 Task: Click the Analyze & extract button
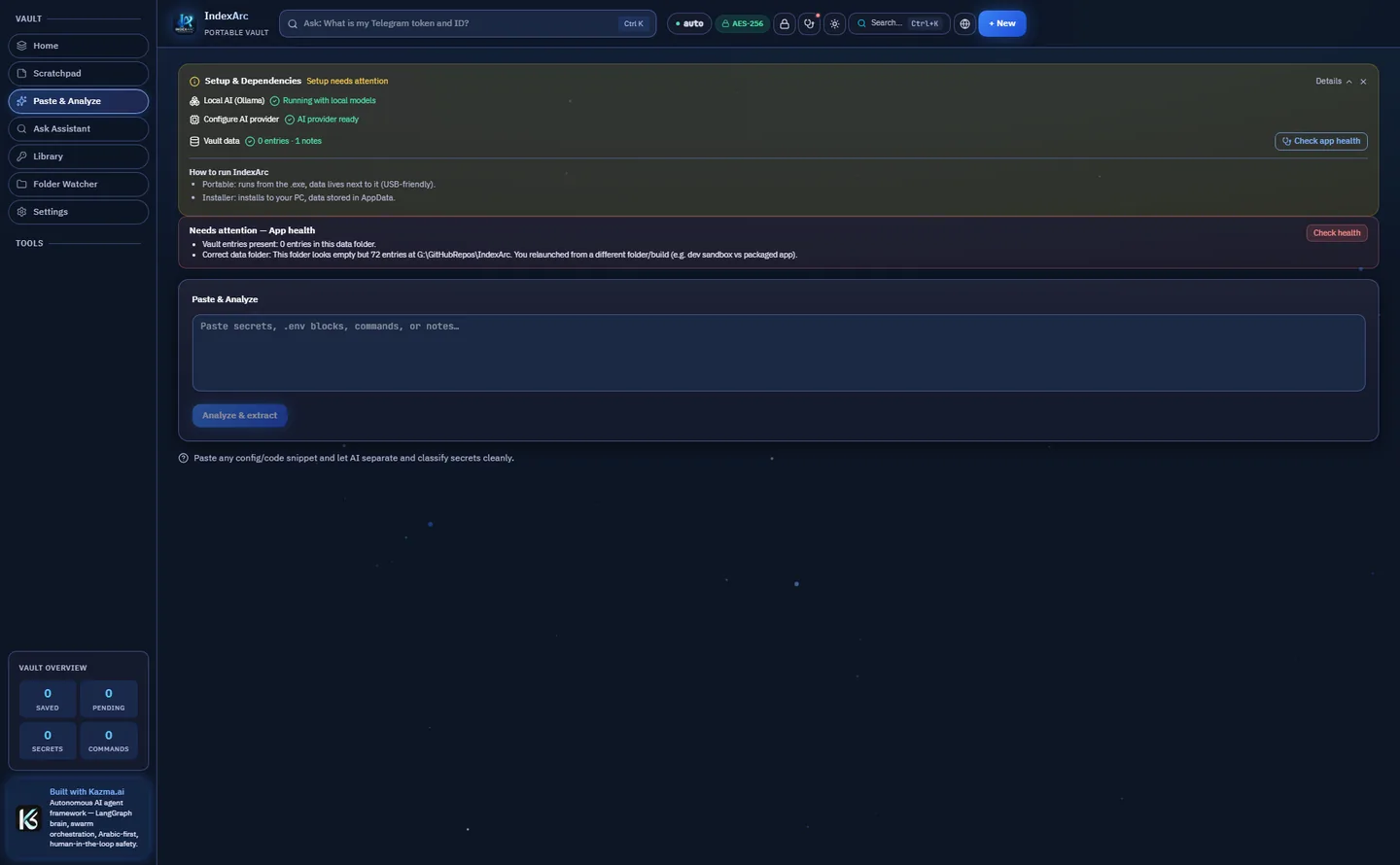pos(239,415)
